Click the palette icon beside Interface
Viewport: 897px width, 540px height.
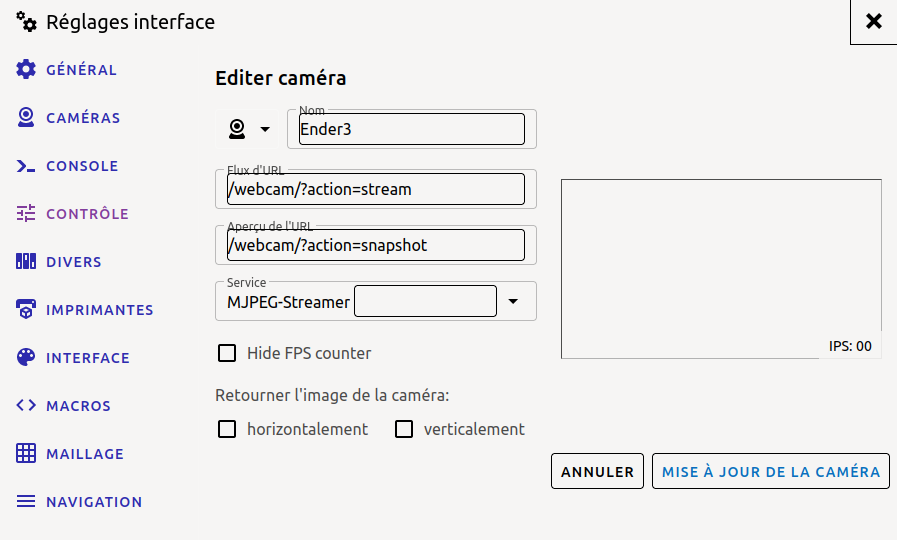pyautogui.click(x=26, y=358)
